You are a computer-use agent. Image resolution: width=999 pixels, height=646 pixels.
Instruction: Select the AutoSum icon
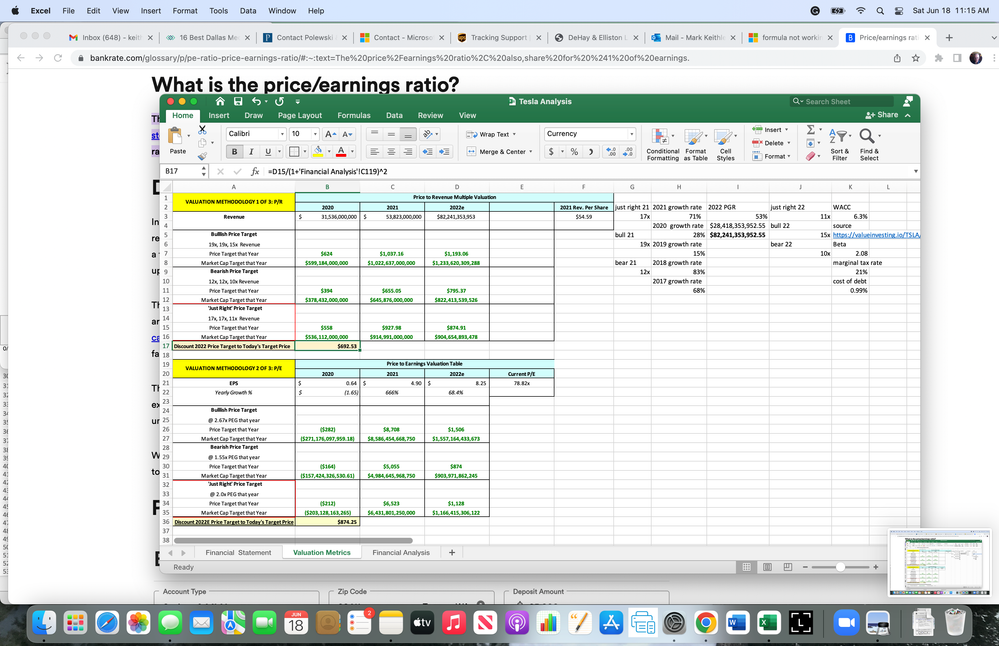point(810,129)
